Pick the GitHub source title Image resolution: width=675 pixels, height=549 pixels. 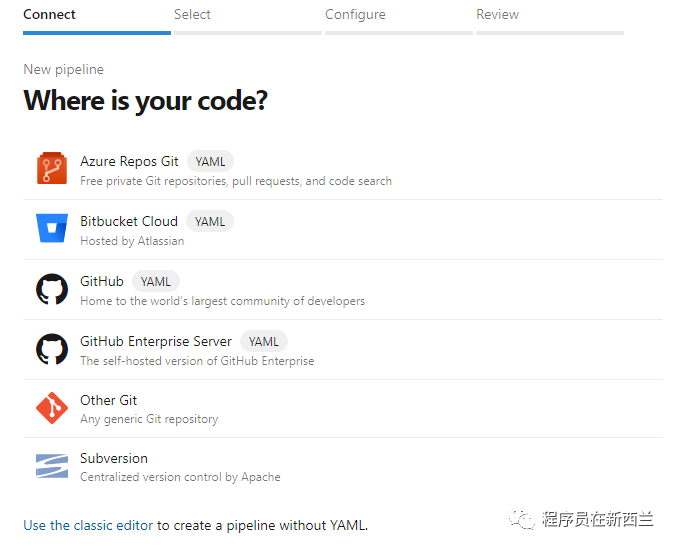(x=102, y=281)
